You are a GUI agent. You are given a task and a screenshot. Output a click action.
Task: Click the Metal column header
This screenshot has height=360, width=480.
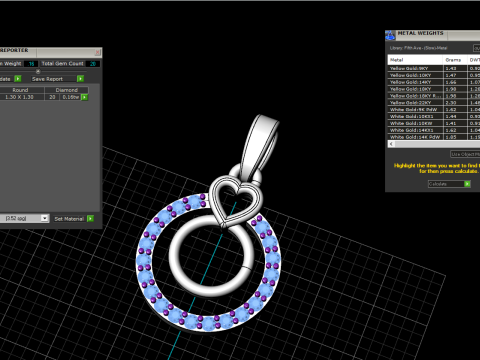[x=415, y=60]
